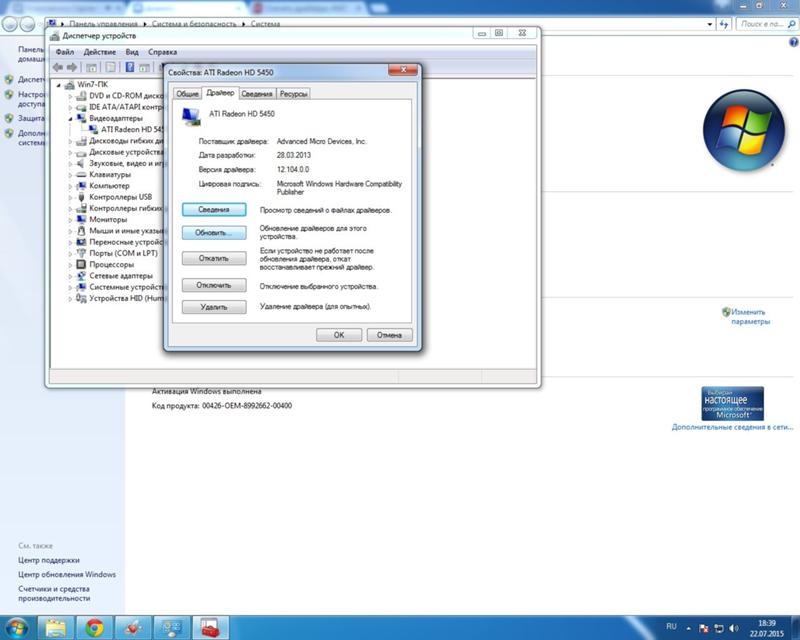Click the Мыши mouse category icon
800x640 pixels.
(81, 231)
